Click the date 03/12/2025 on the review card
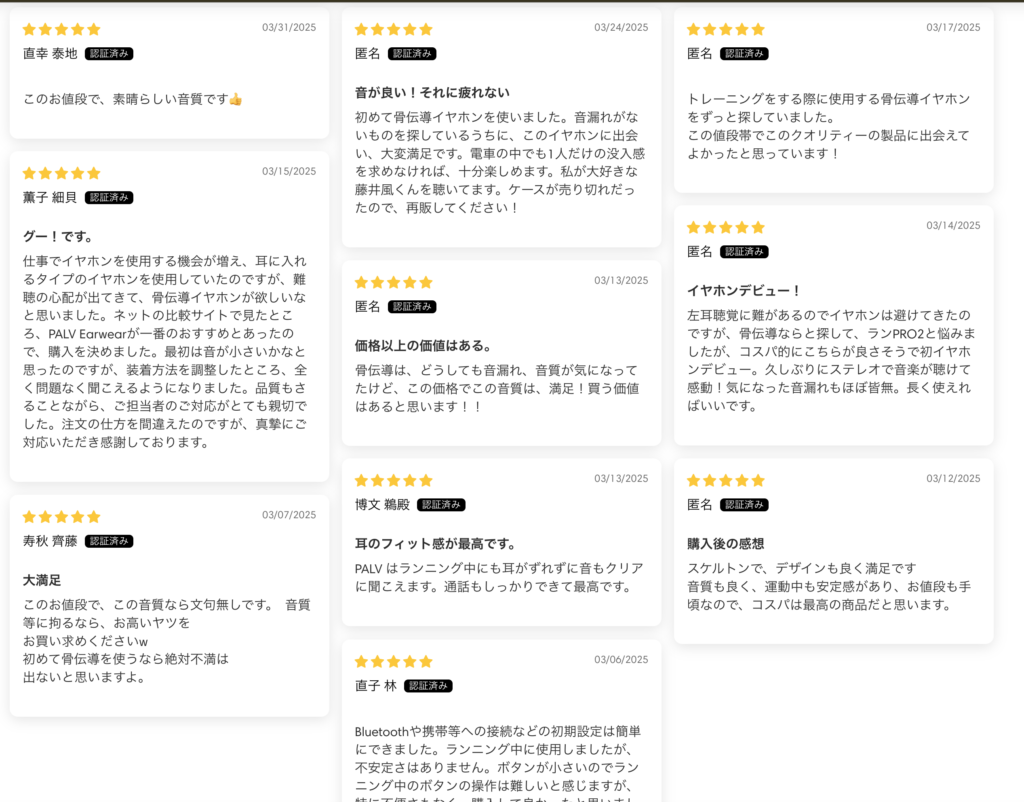Image resolution: width=1024 pixels, height=802 pixels. coord(953,479)
